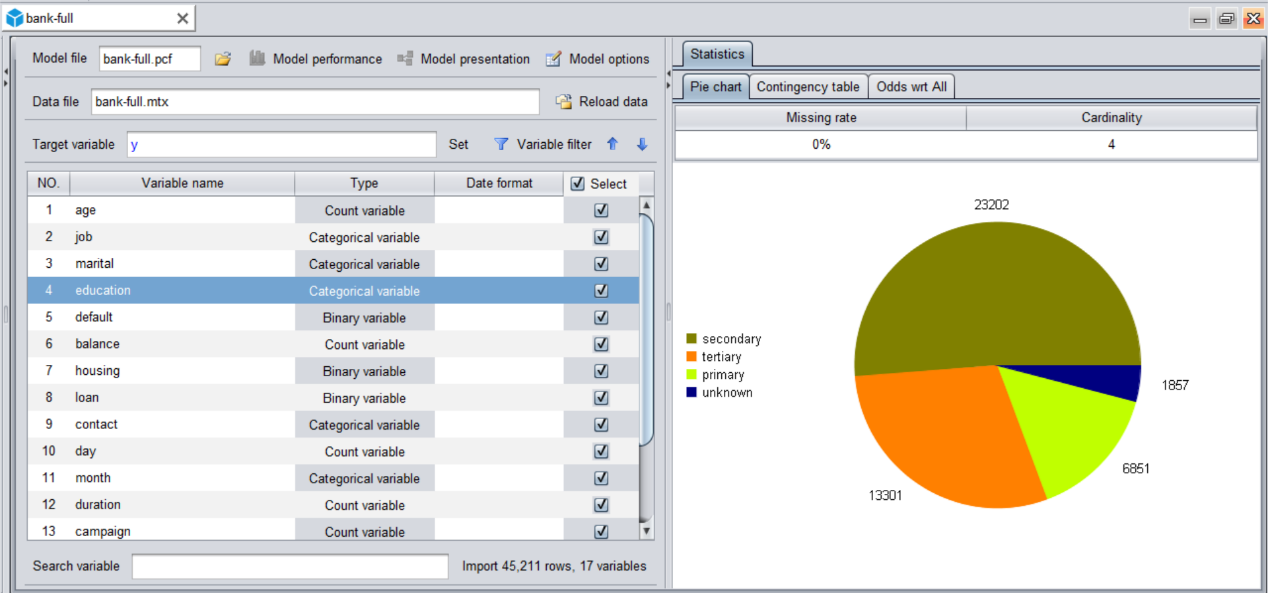Click the tertiary orange legend swatch

click(691, 357)
